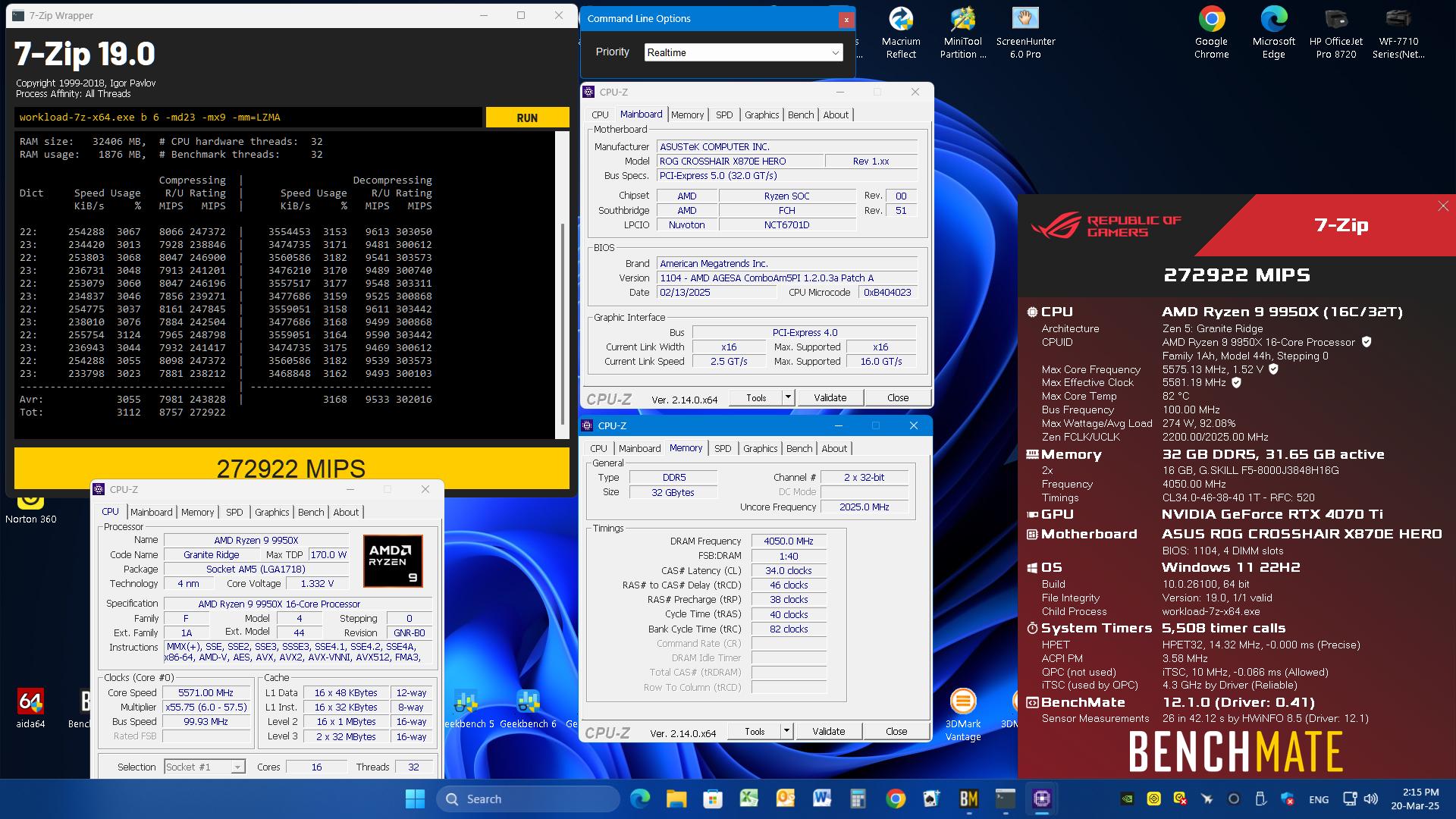Open the Macrium Reflect desktop icon
Screen dimensions: 1456x819
point(901,33)
